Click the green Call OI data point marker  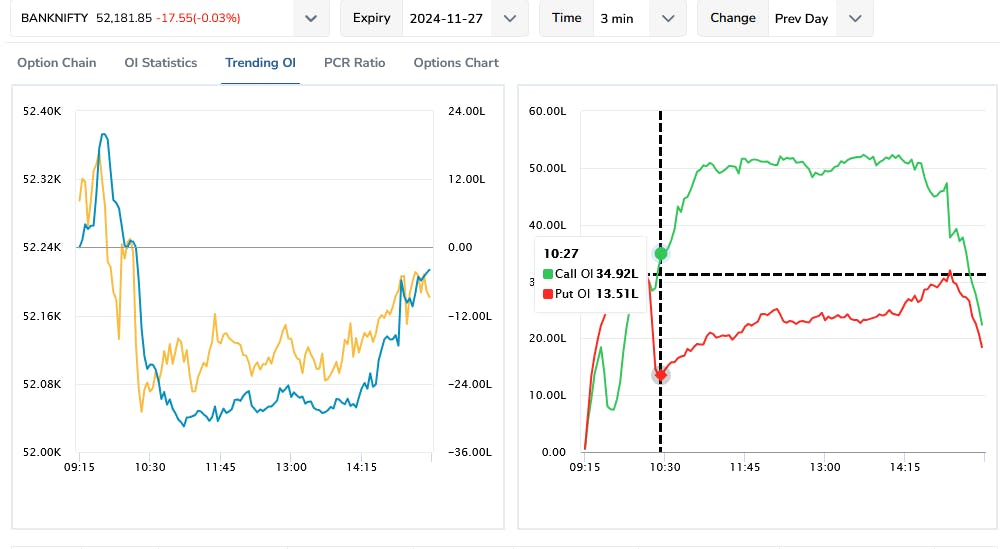[x=660, y=253]
